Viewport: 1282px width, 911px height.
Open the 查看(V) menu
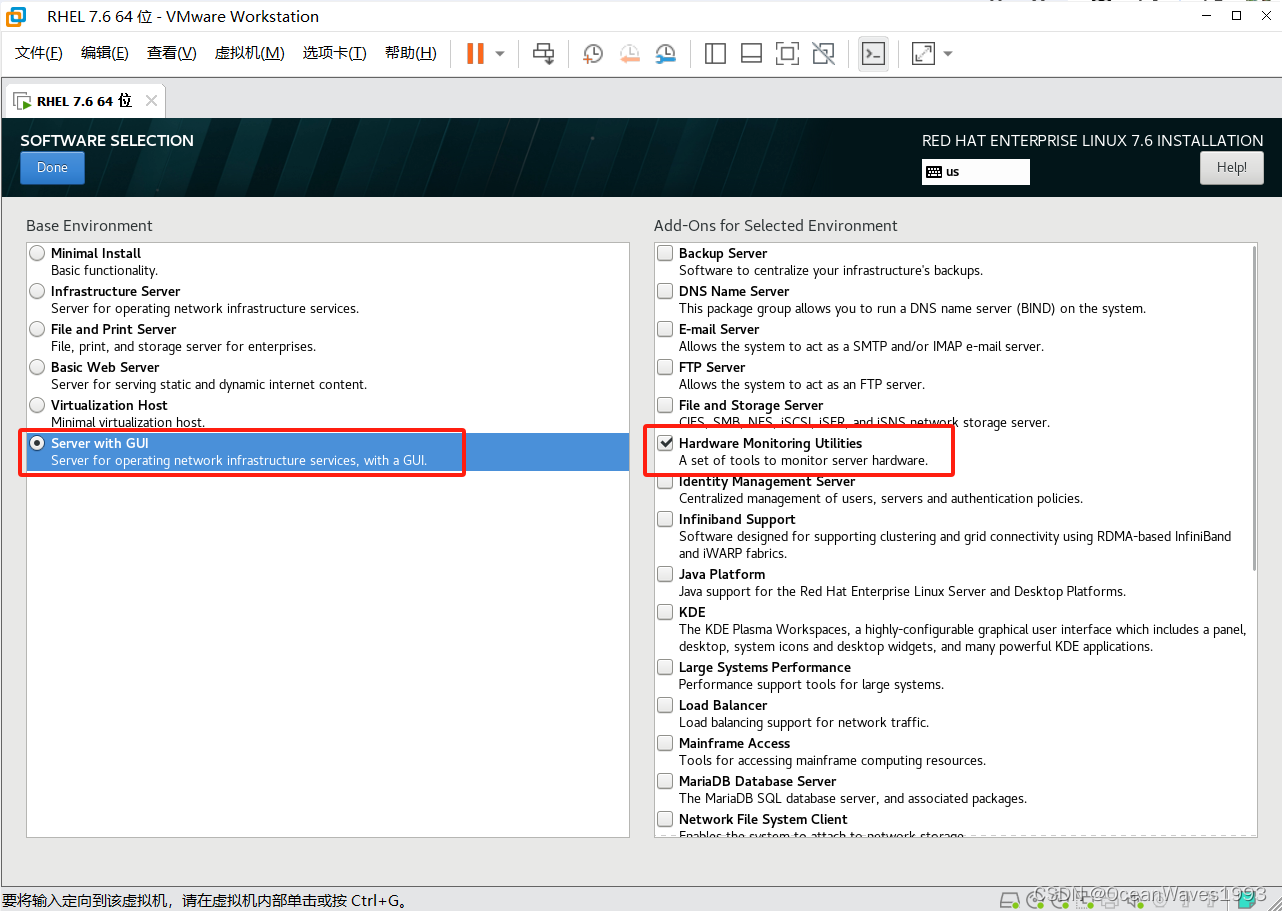point(172,53)
